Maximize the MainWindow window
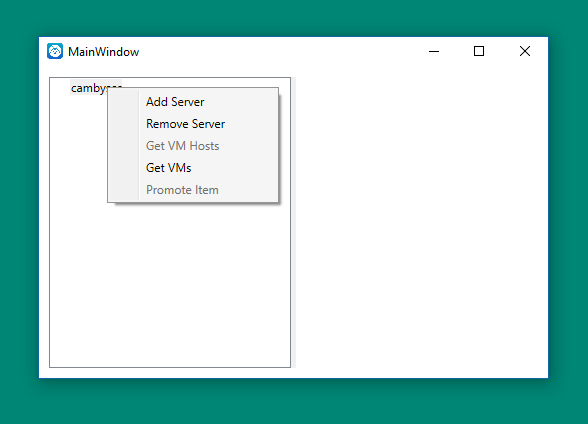The height and width of the screenshot is (424, 588). (x=479, y=51)
